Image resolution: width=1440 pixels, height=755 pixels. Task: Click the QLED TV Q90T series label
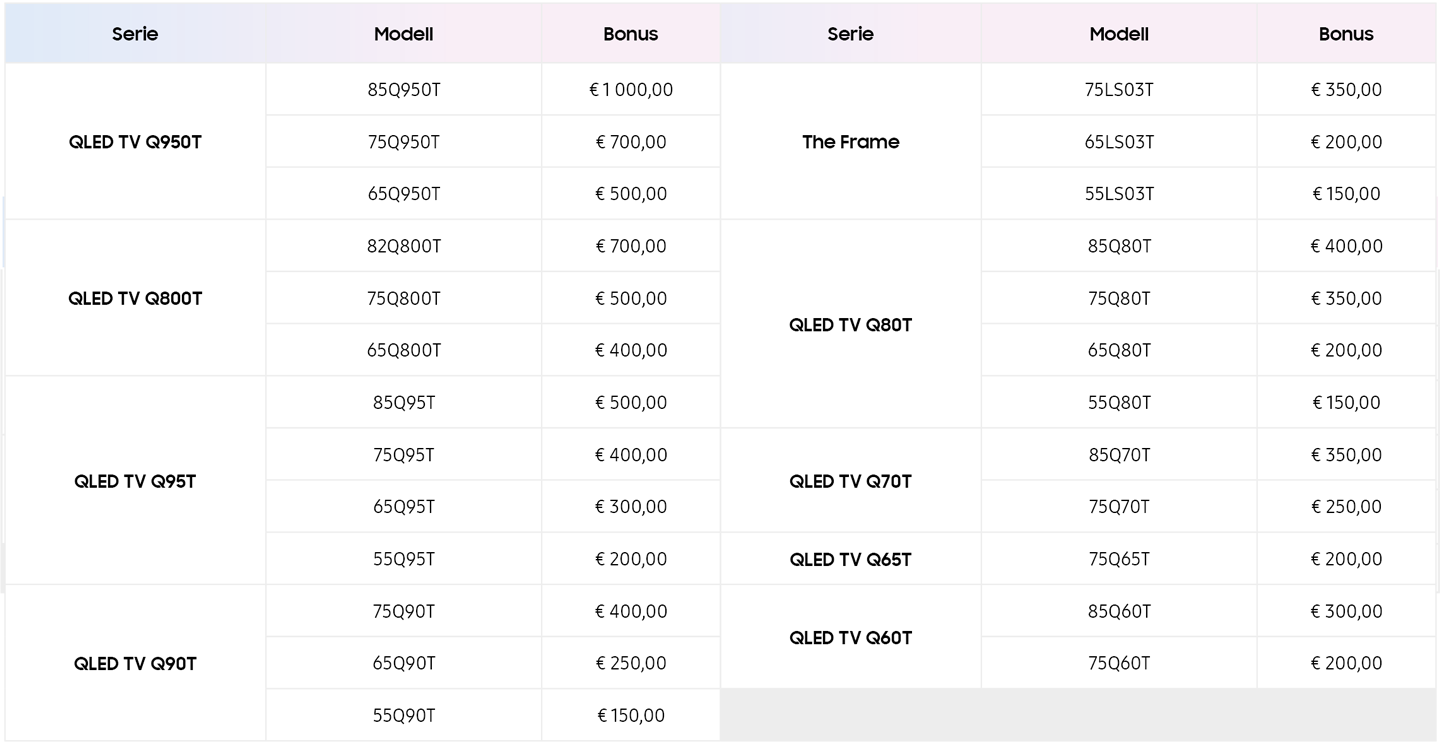click(x=135, y=664)
